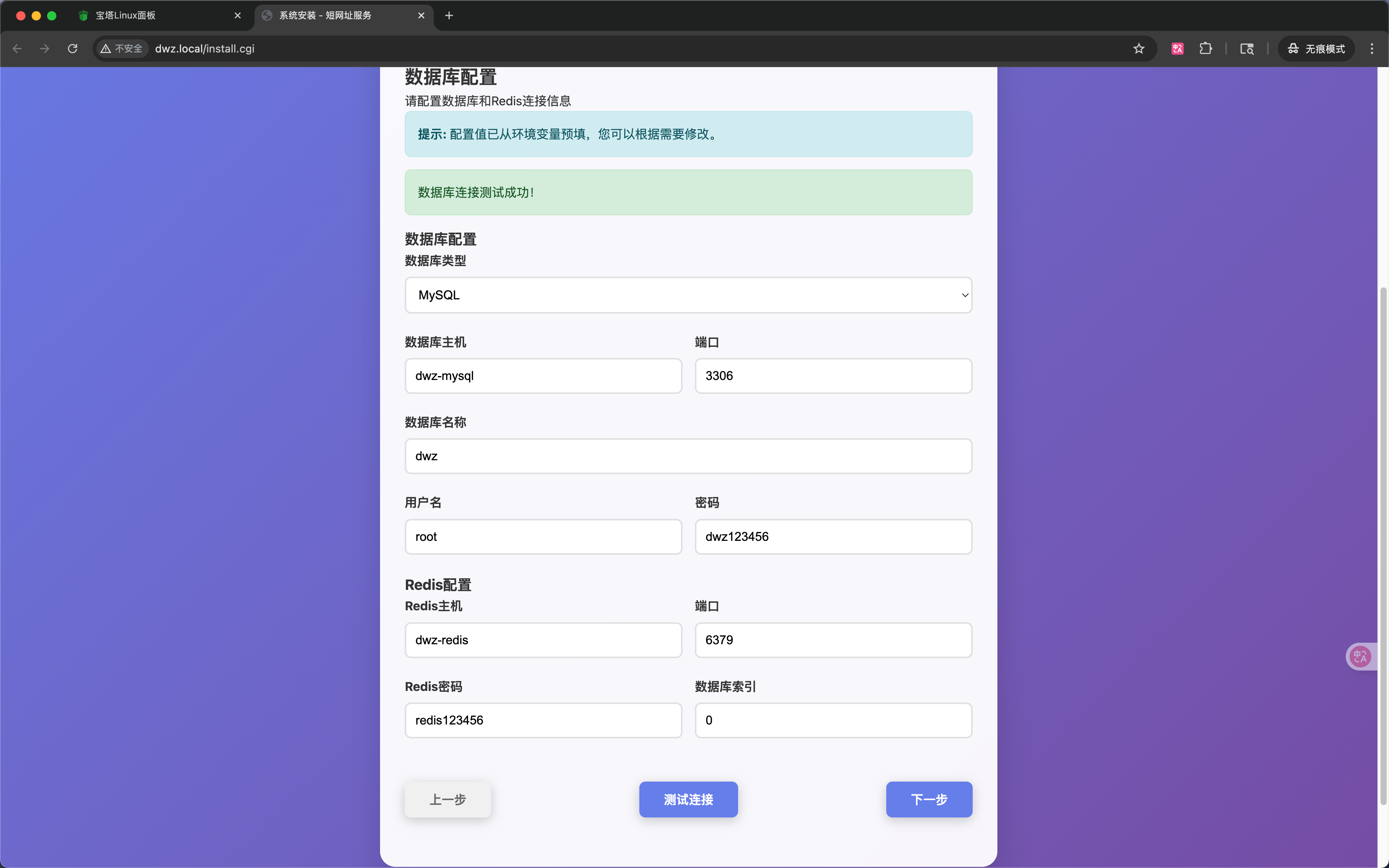The height and width of the screenshot is (868, 1389).
Task: Click the reload page icon
Action: [x=72, y=49]
